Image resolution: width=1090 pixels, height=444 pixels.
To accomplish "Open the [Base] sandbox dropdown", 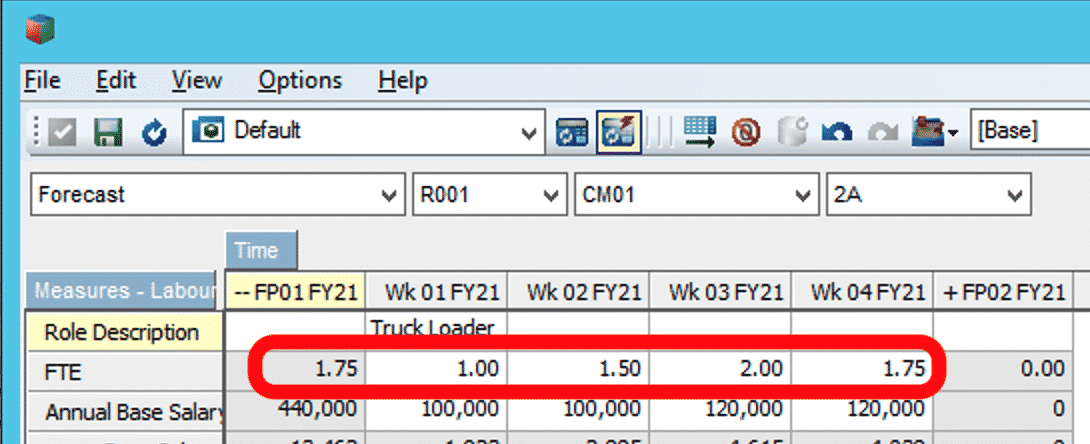I will point(1030,132).
